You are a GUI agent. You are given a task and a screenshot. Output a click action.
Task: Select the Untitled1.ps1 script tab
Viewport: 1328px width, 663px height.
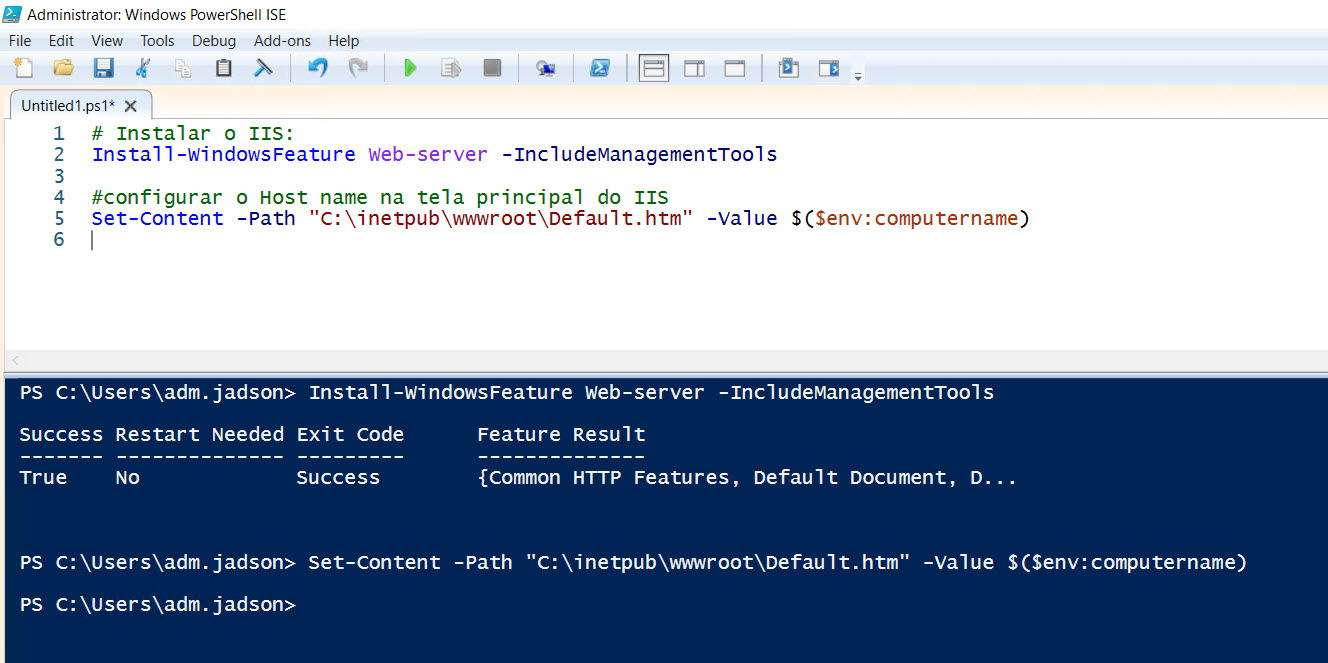pyautogui.click(x=67, y=105)
